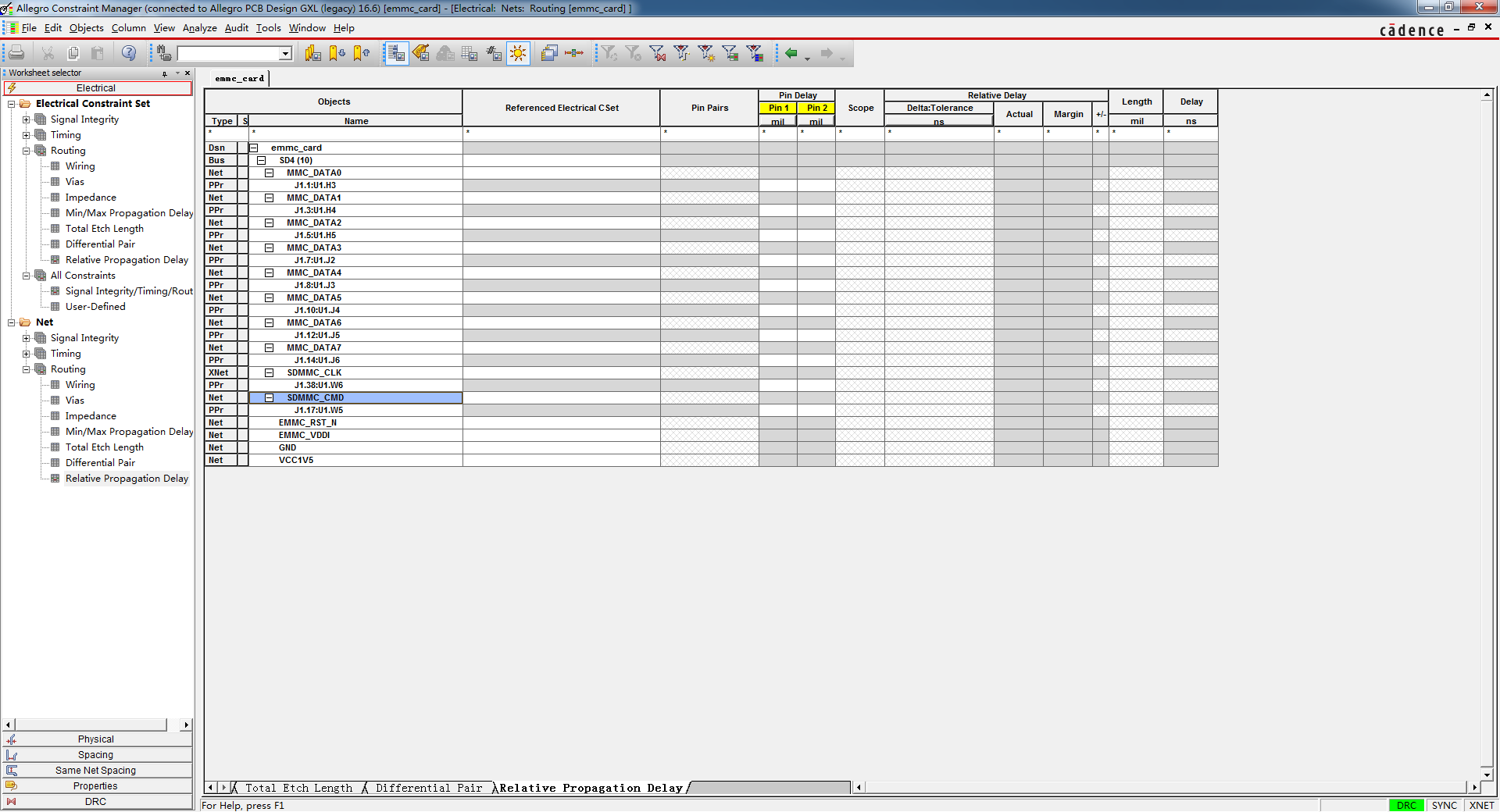Open the Properties worksheet section
Screen dimensions: 1500x812
click(x=97, y=786)
